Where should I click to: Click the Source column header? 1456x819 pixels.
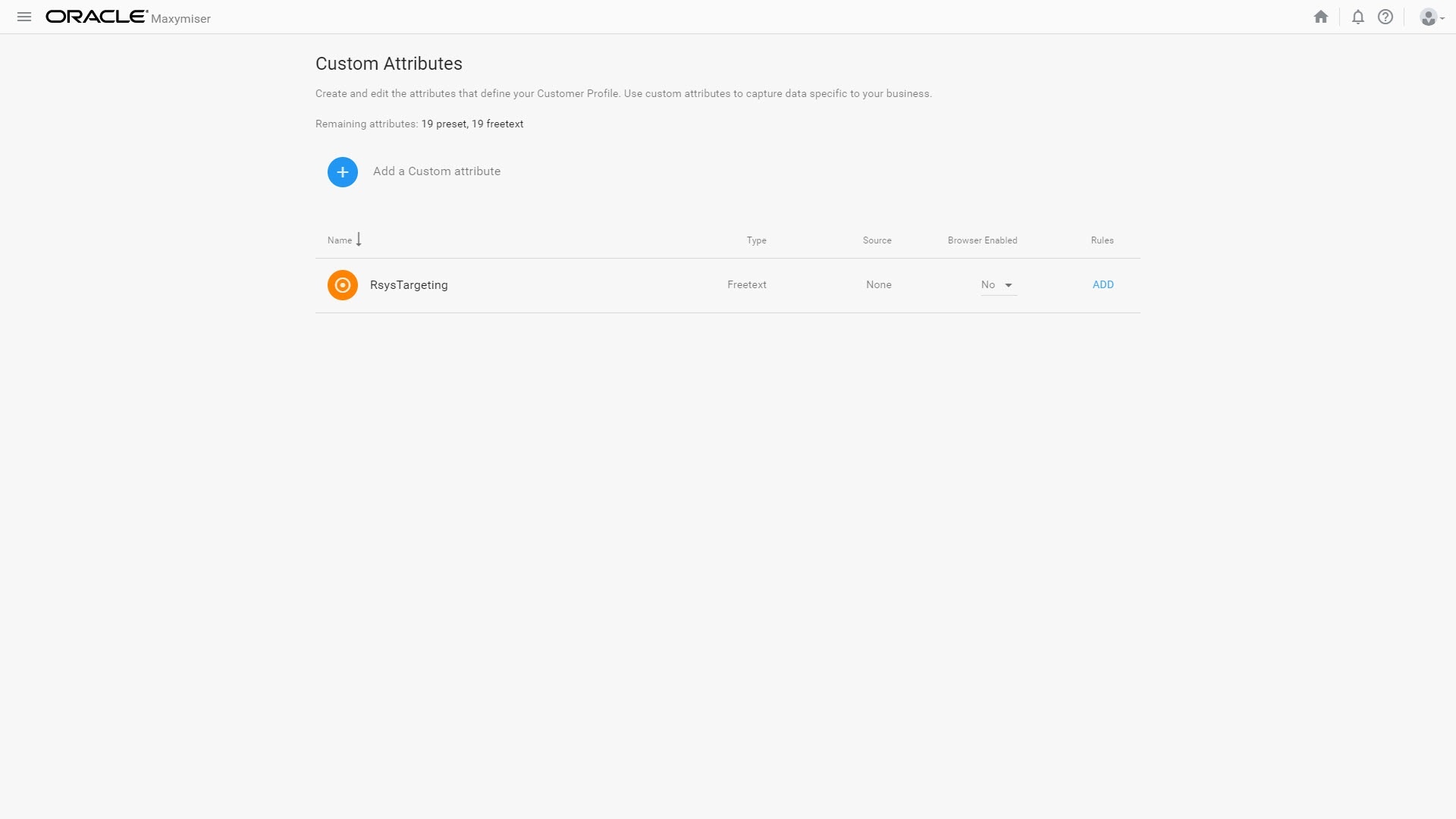coord(877,240)
